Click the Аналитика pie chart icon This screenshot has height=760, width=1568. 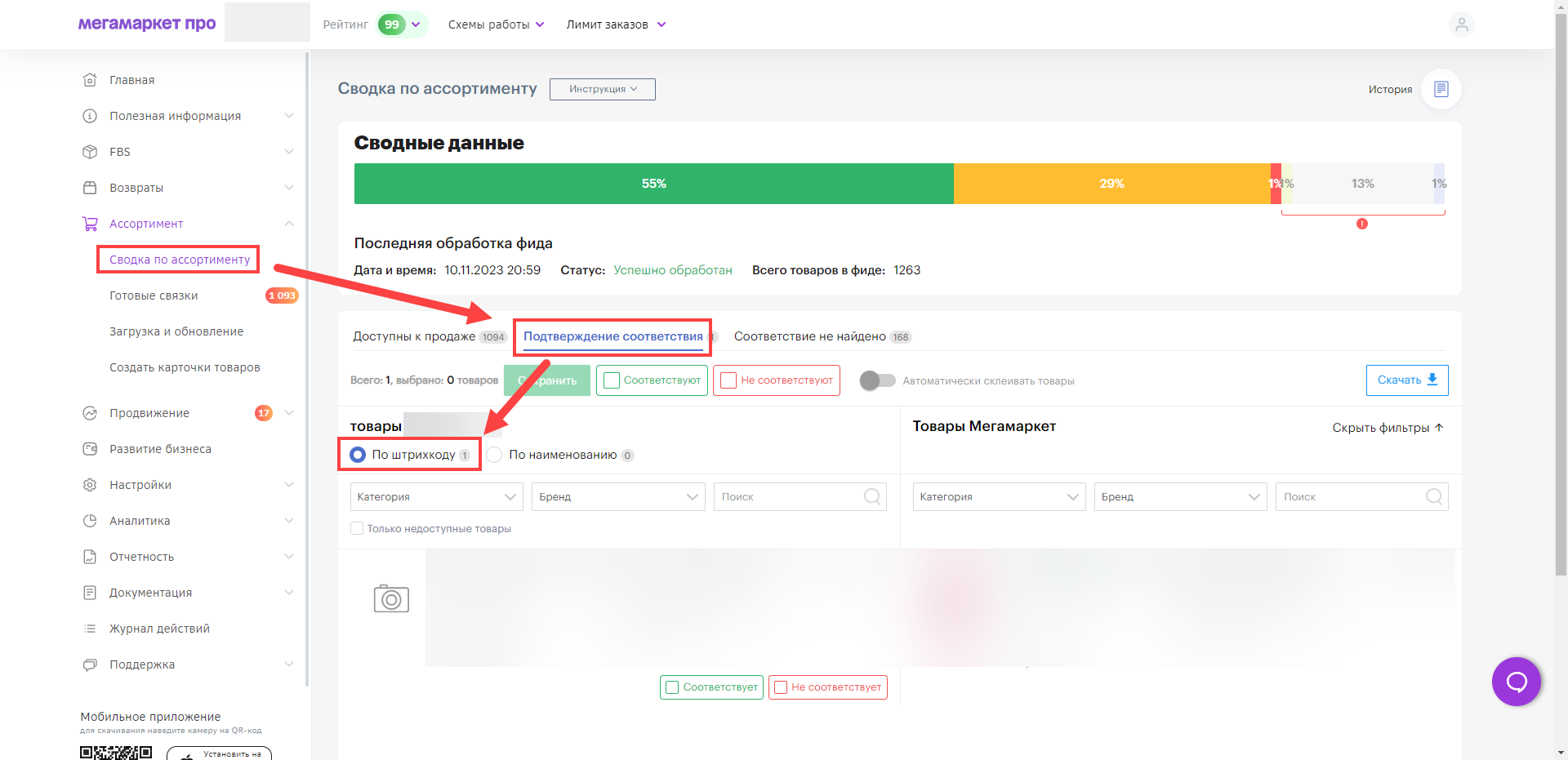(90, 521)
